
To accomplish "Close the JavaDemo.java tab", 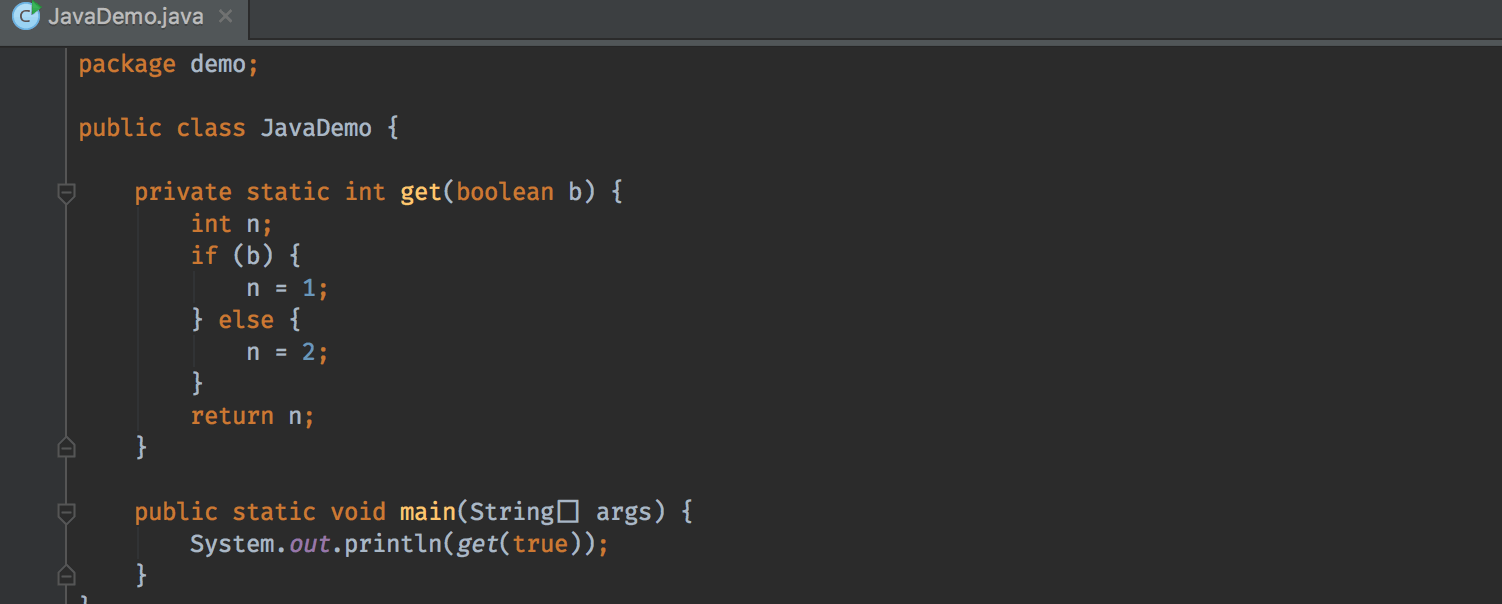I will [225, 16].
